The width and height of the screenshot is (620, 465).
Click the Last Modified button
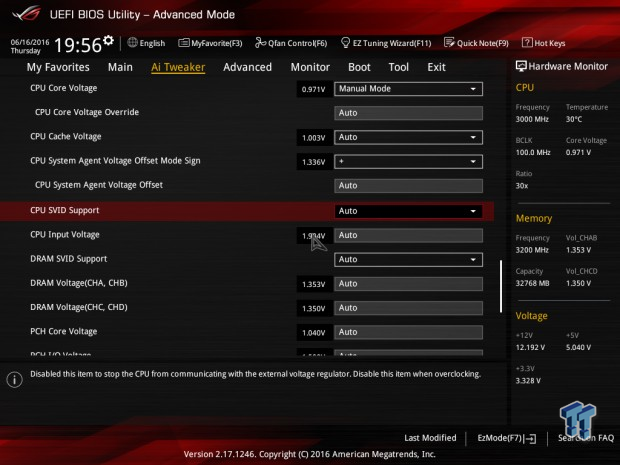[430, 438]
